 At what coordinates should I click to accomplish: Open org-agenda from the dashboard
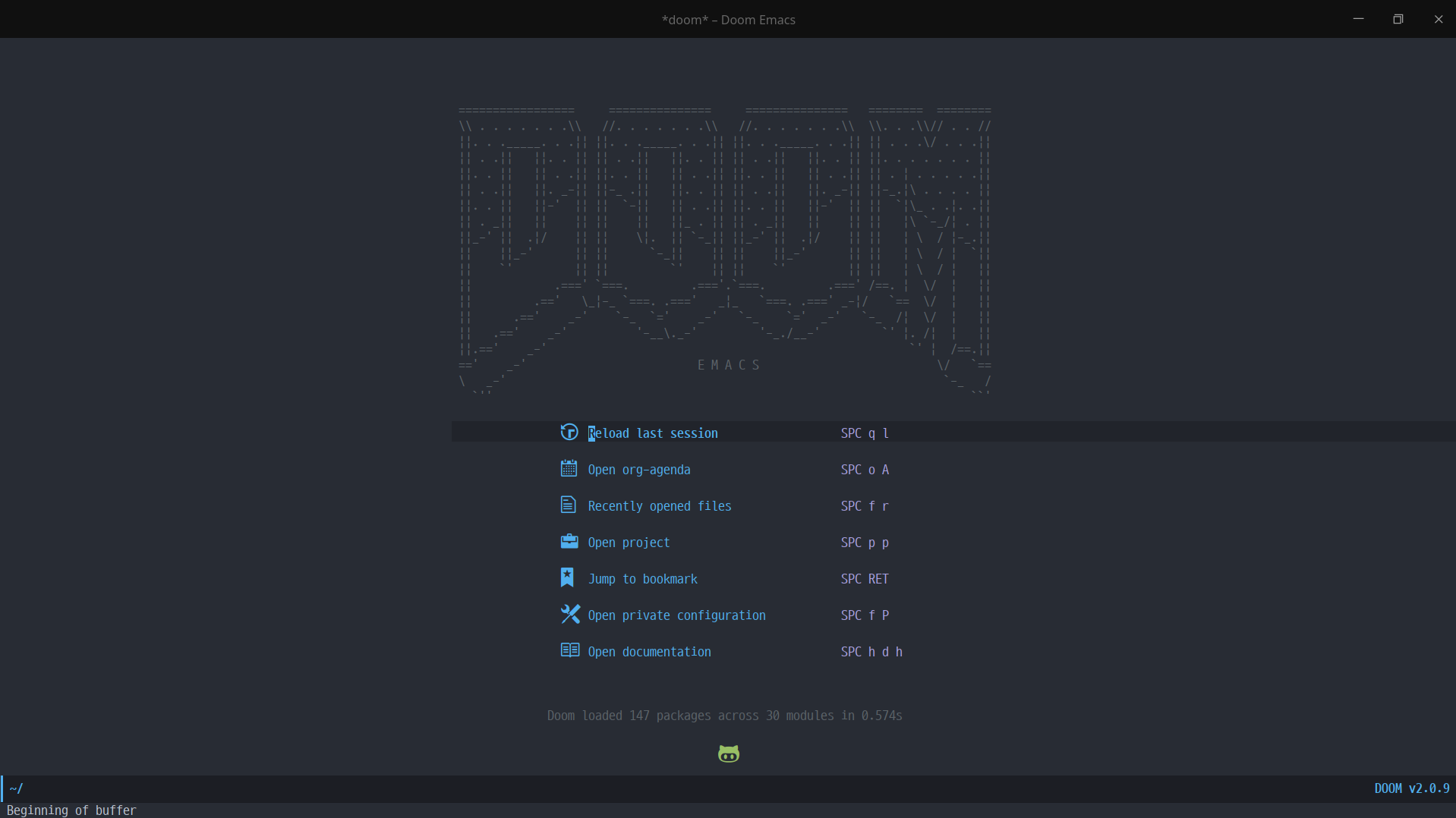coord(639,470)
